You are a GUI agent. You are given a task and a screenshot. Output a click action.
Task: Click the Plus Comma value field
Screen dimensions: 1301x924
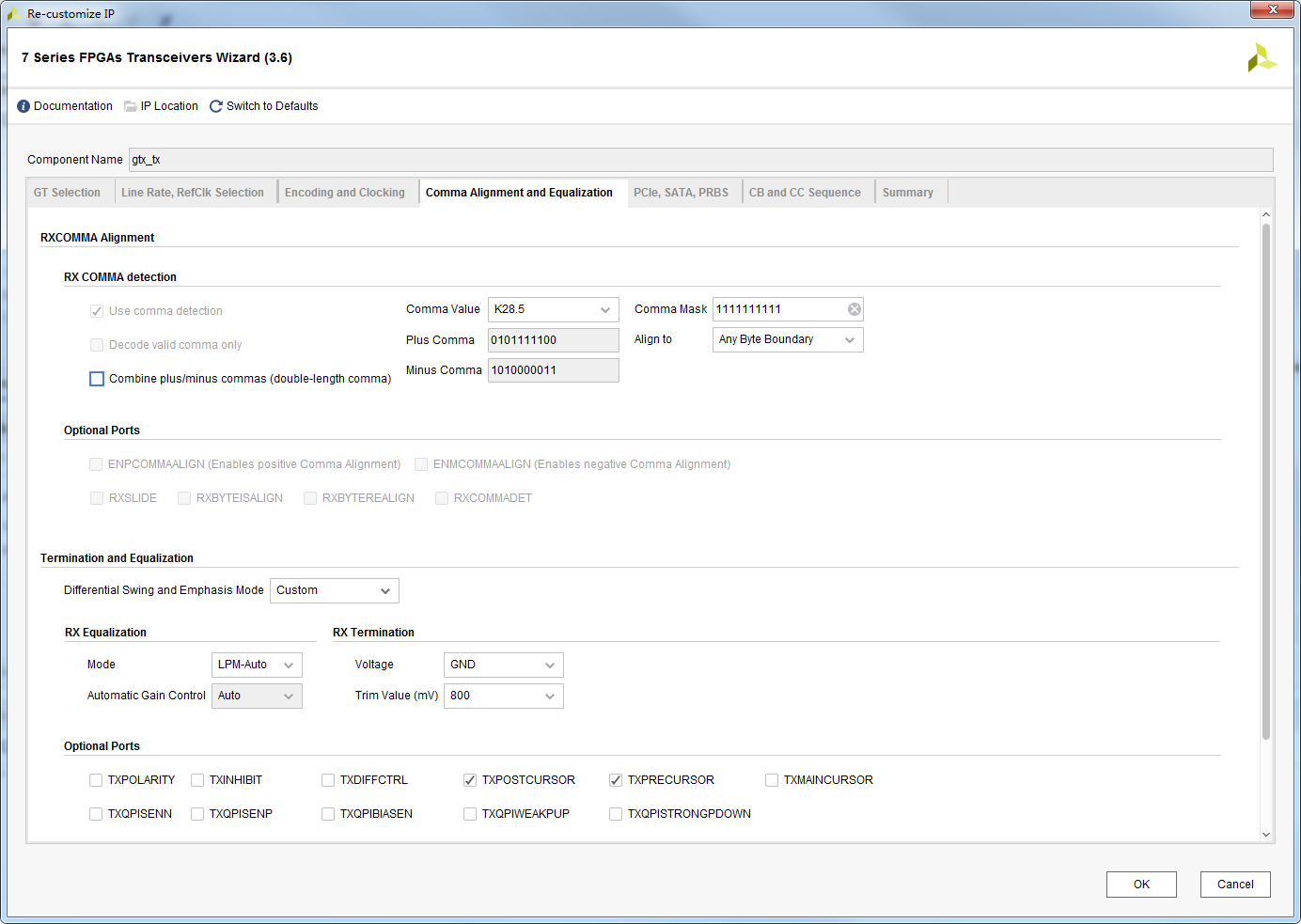[553, 340]
